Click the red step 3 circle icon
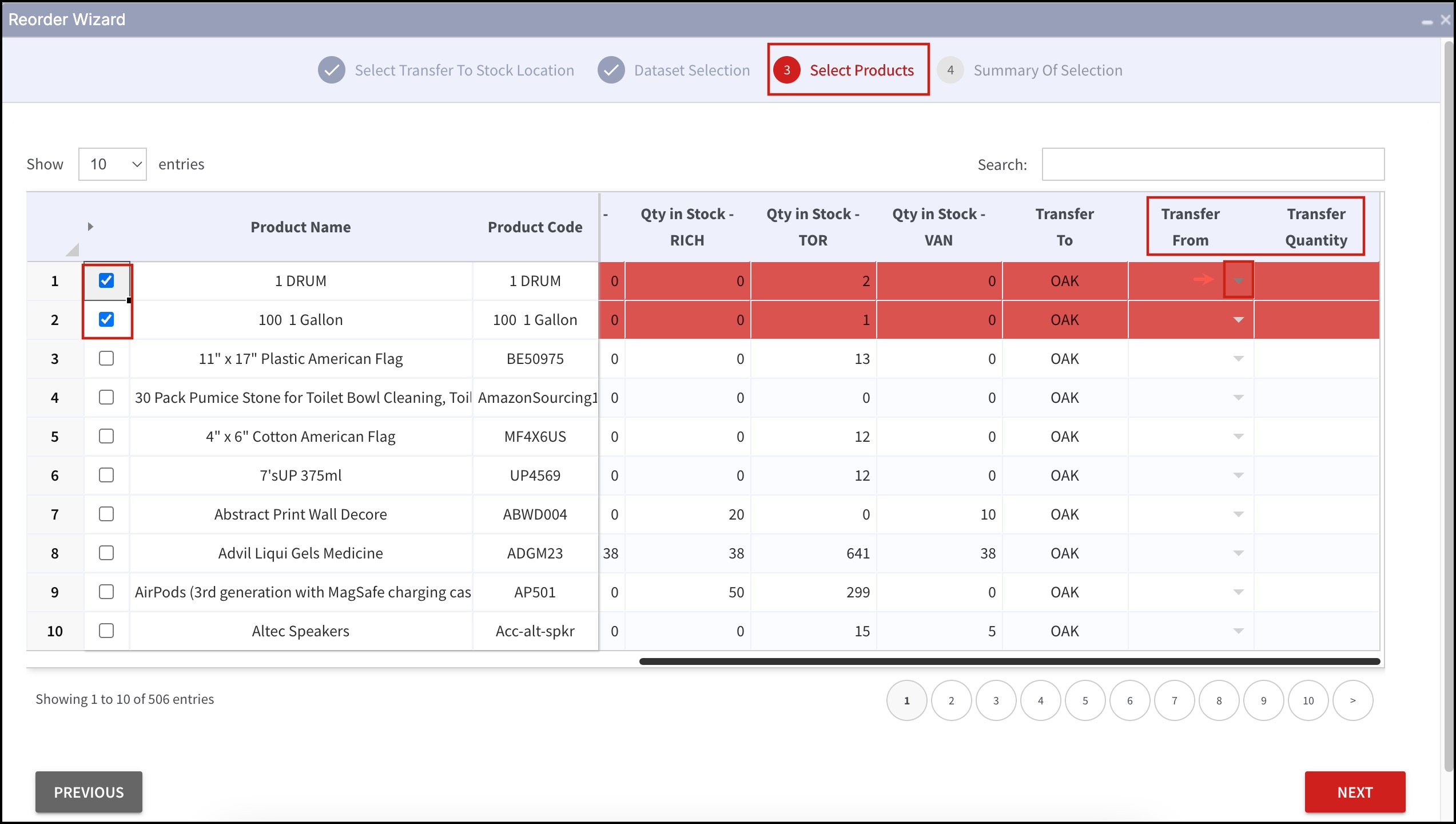Viewport: 1456px width, 824px height. point(786,70)
